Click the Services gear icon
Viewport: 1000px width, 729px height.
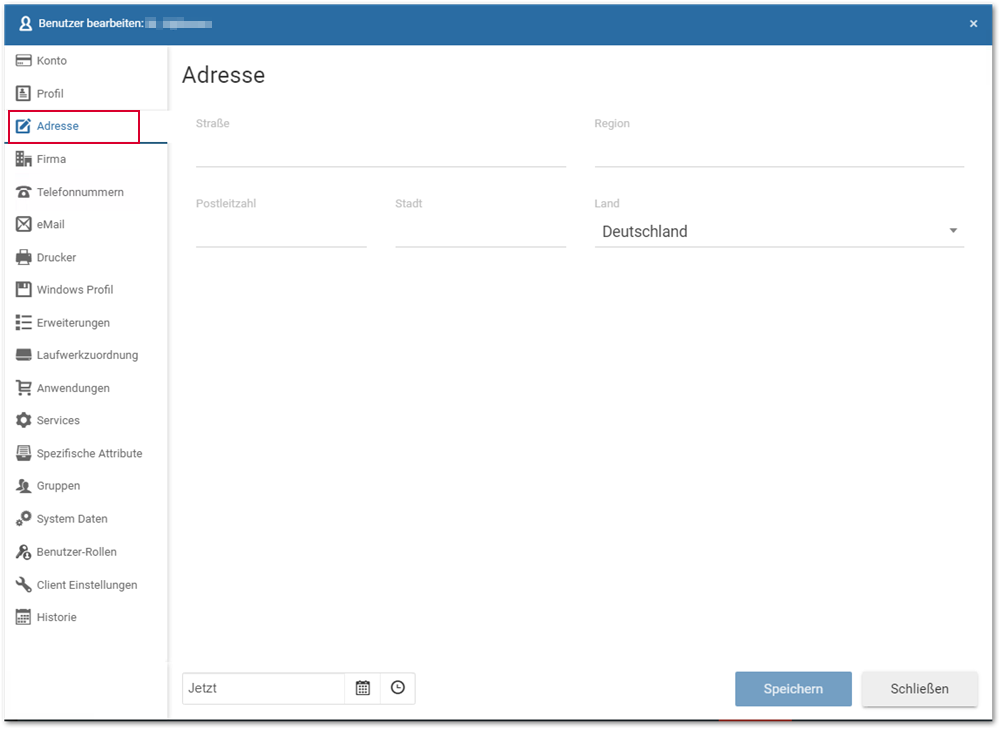pos(24,420)
